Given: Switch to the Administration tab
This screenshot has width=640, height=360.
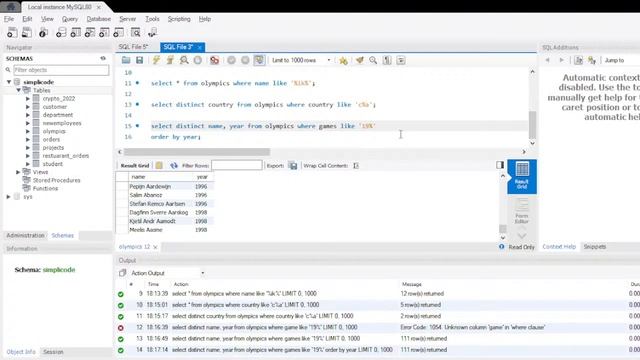Looking at the screenshot, I should pos(25,236).
